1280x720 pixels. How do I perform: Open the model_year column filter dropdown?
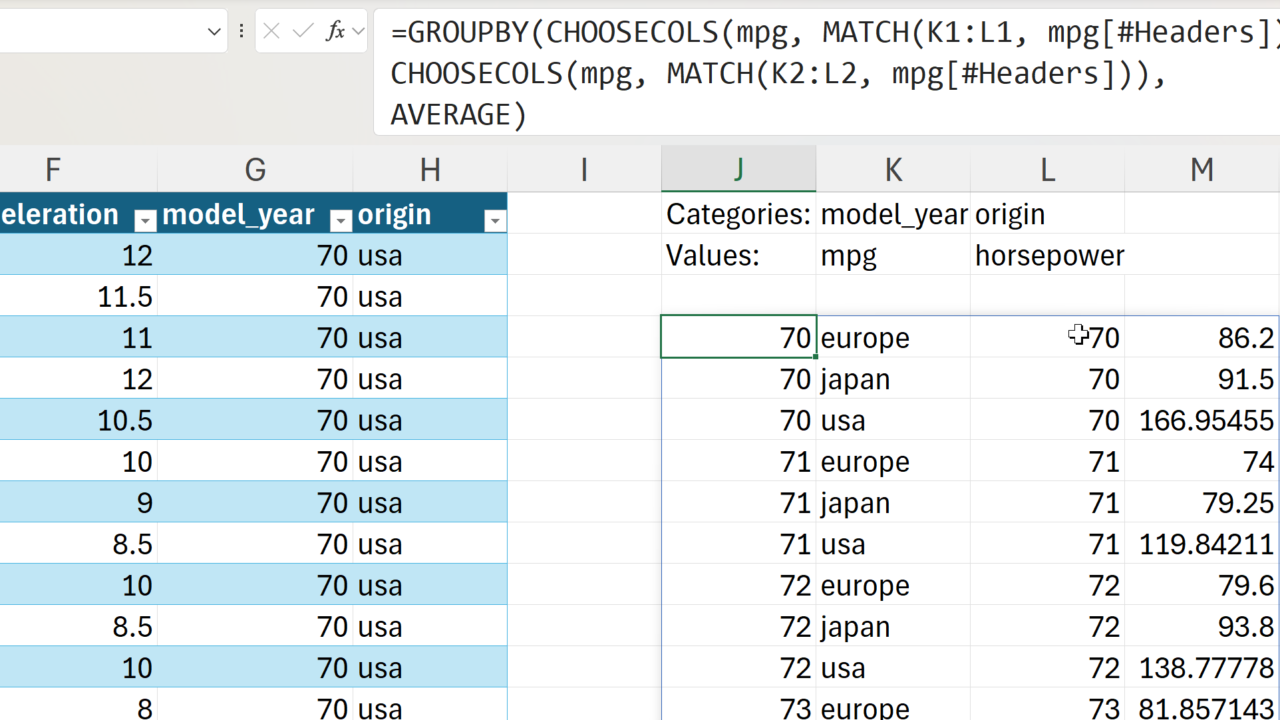(x=341, y=221)
